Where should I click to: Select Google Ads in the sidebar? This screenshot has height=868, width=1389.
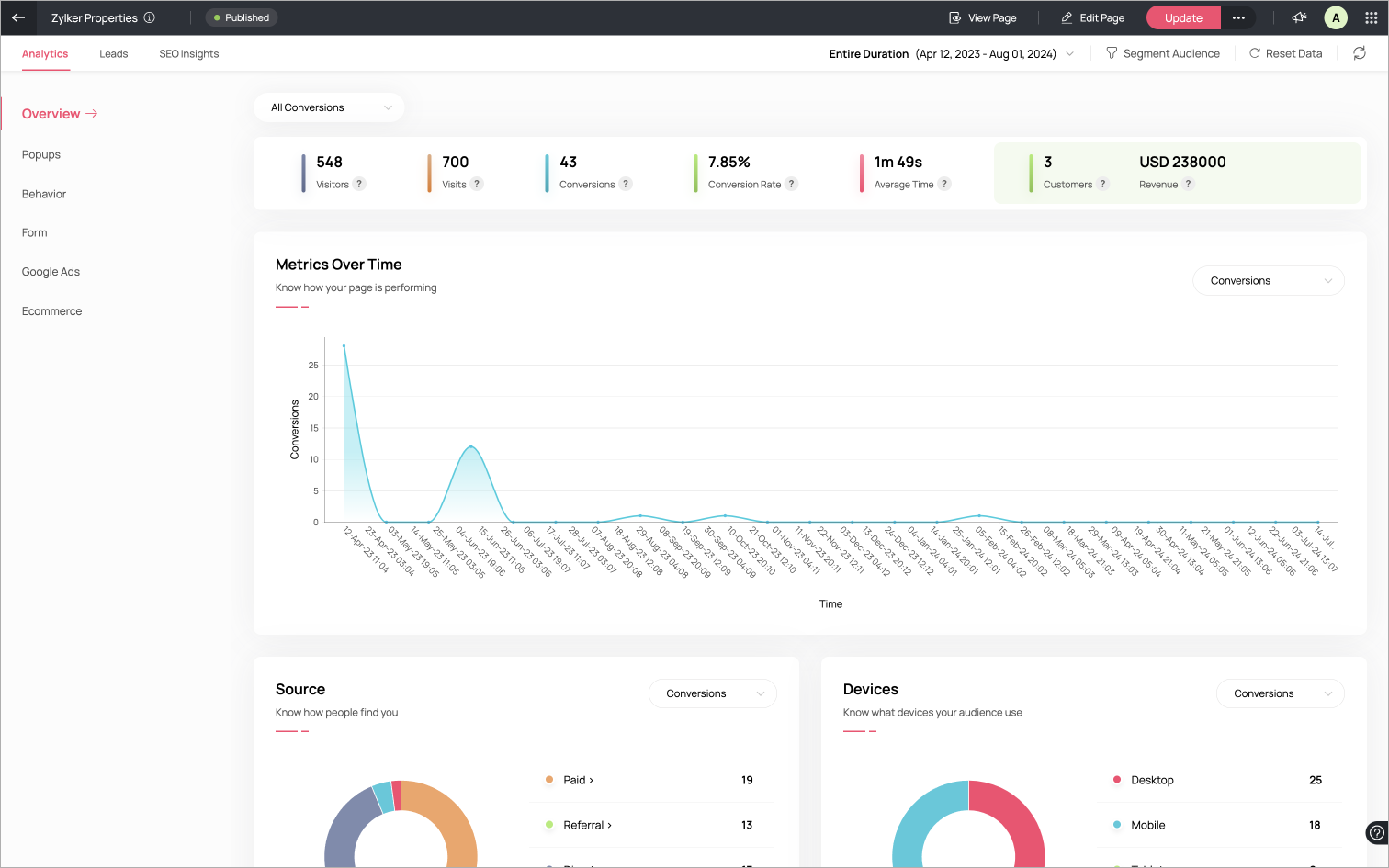click(x=51, y=272)
